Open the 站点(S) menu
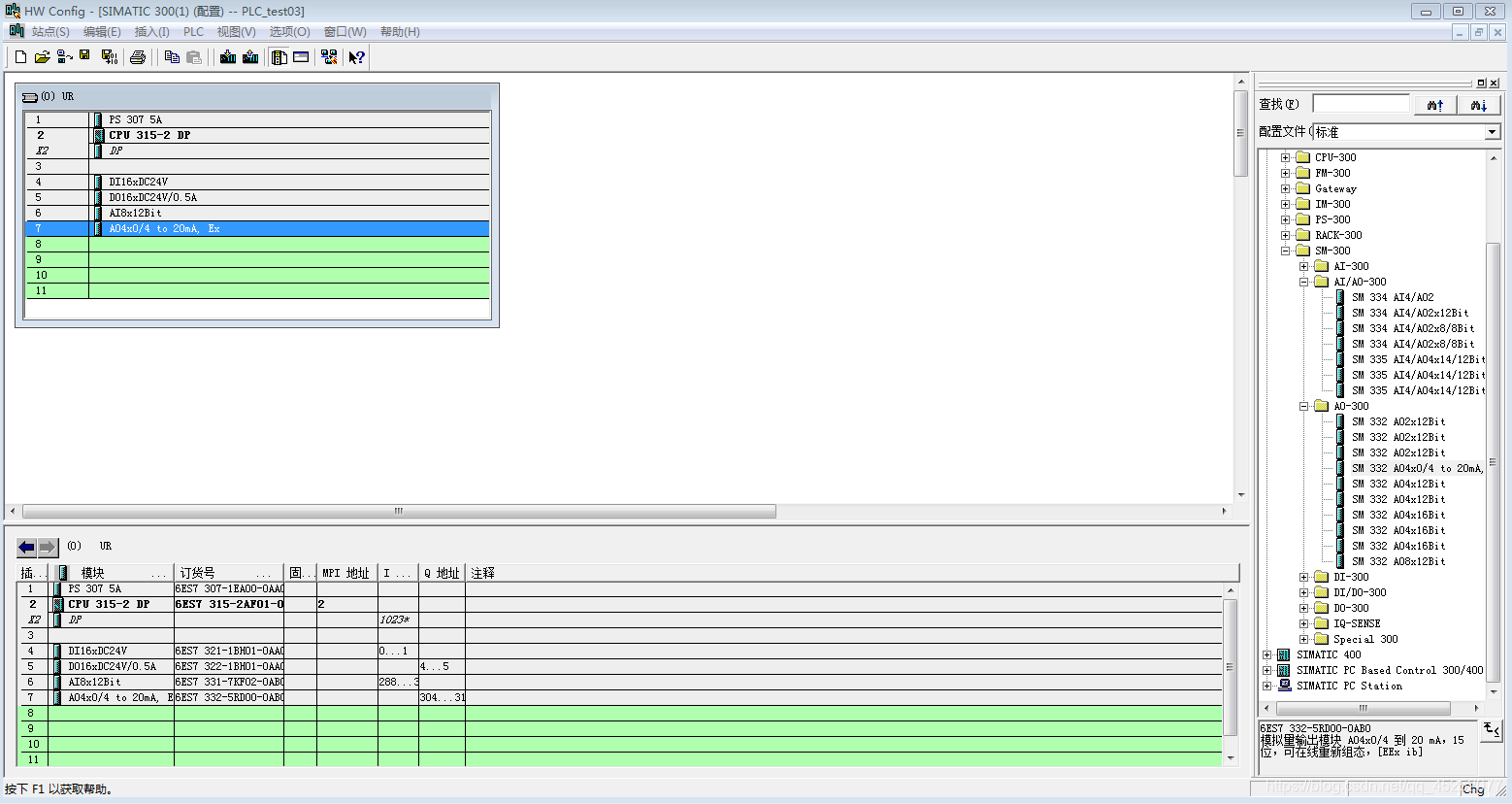This screenshot has width=1512, height=804. click(x=50, y=32)
